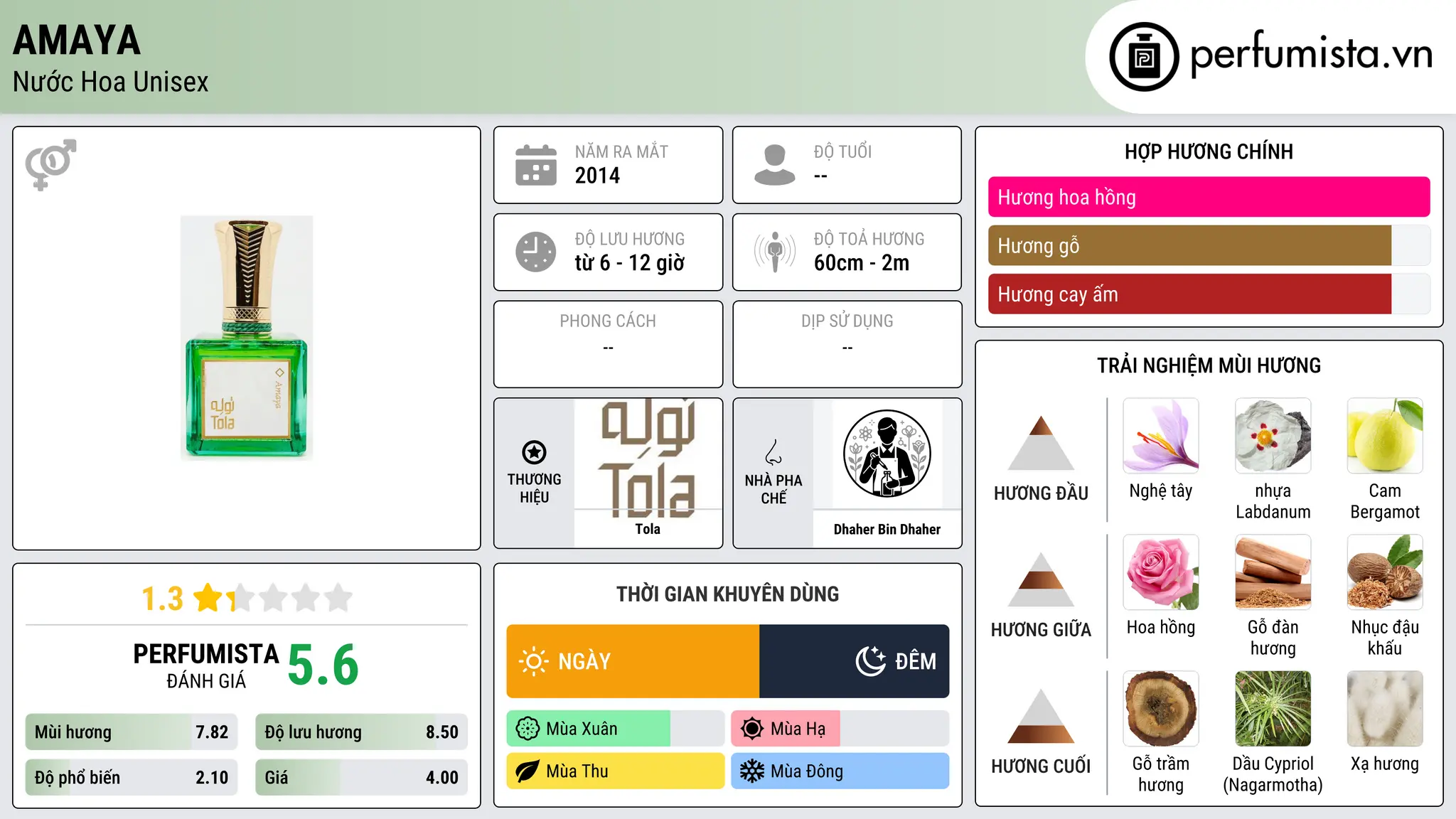Click the flower icon for Mùa Xuân
This screenshot has width=1456, height=819.
point(528,729)
